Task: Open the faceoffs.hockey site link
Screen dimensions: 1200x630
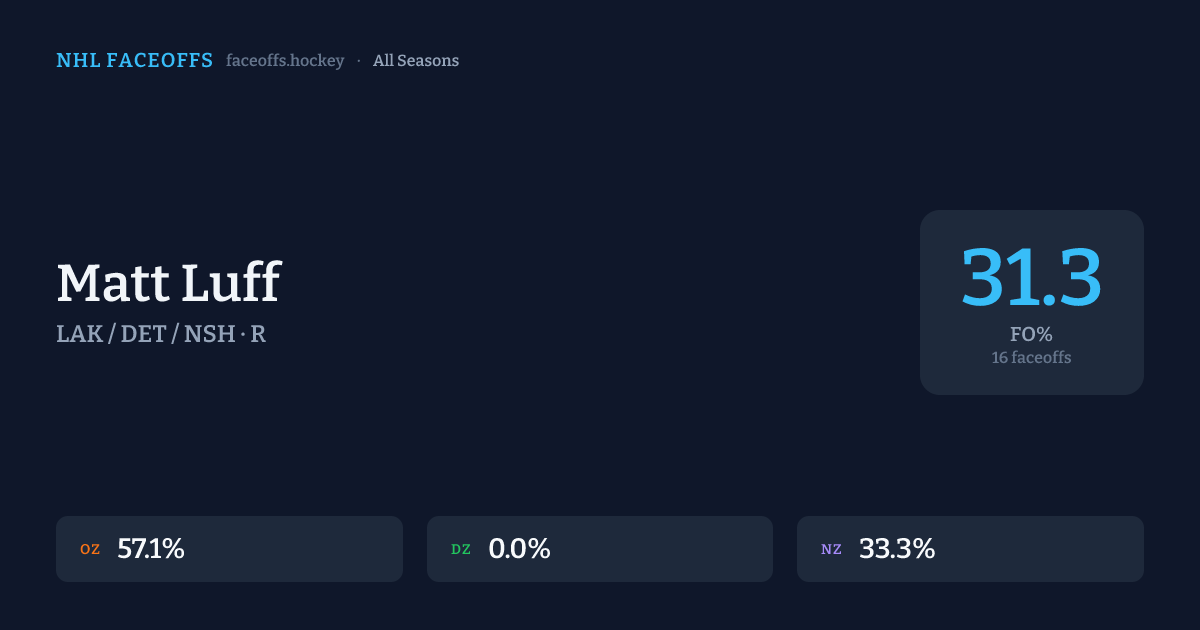Action: click(285, 61)
